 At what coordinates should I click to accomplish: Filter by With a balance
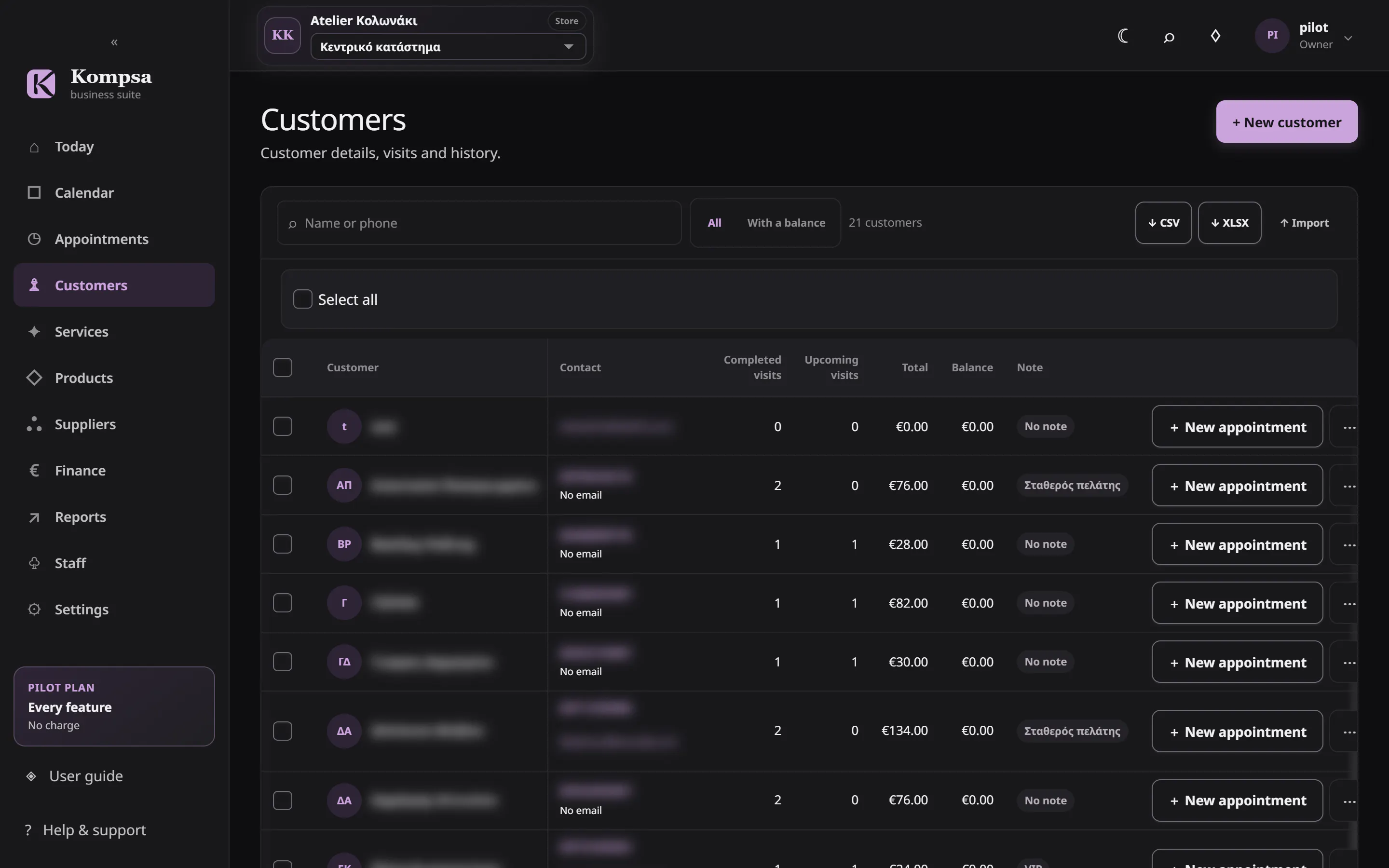(x=786, y=223)
